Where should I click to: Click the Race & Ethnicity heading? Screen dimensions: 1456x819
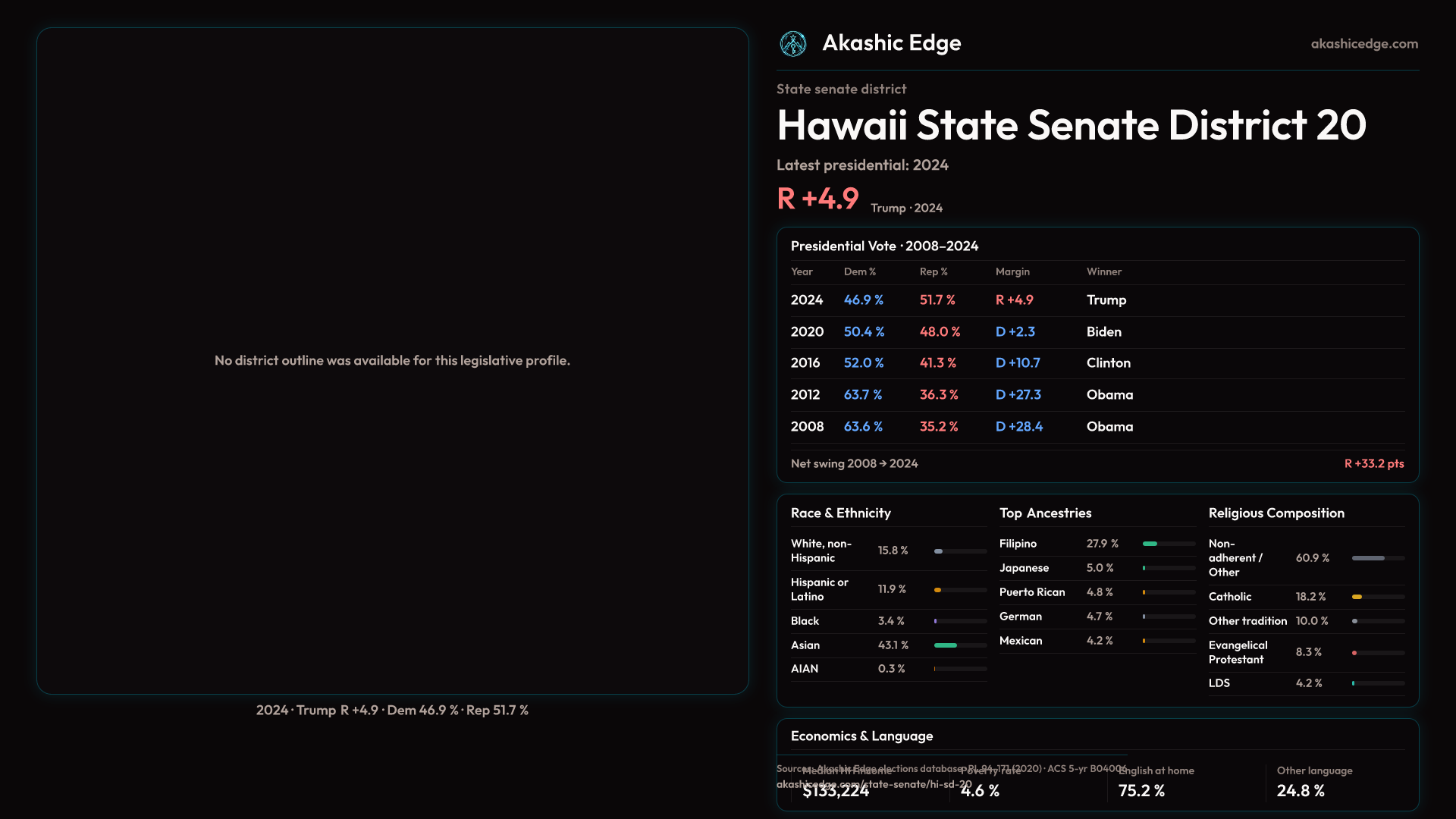pyautogui.click(x=840, y=513)
